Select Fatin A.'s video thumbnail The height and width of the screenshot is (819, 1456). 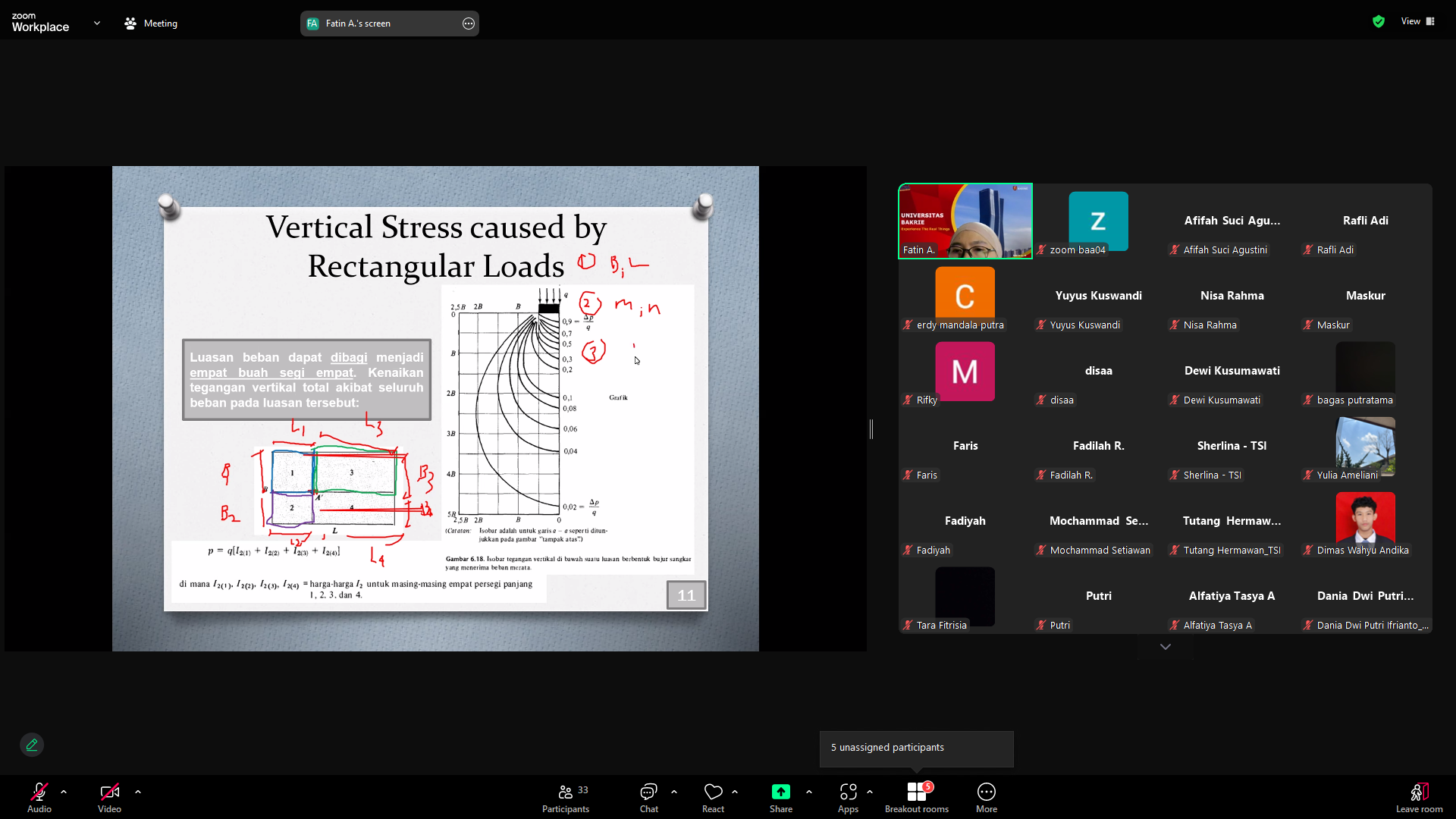[x=965, y=221]
